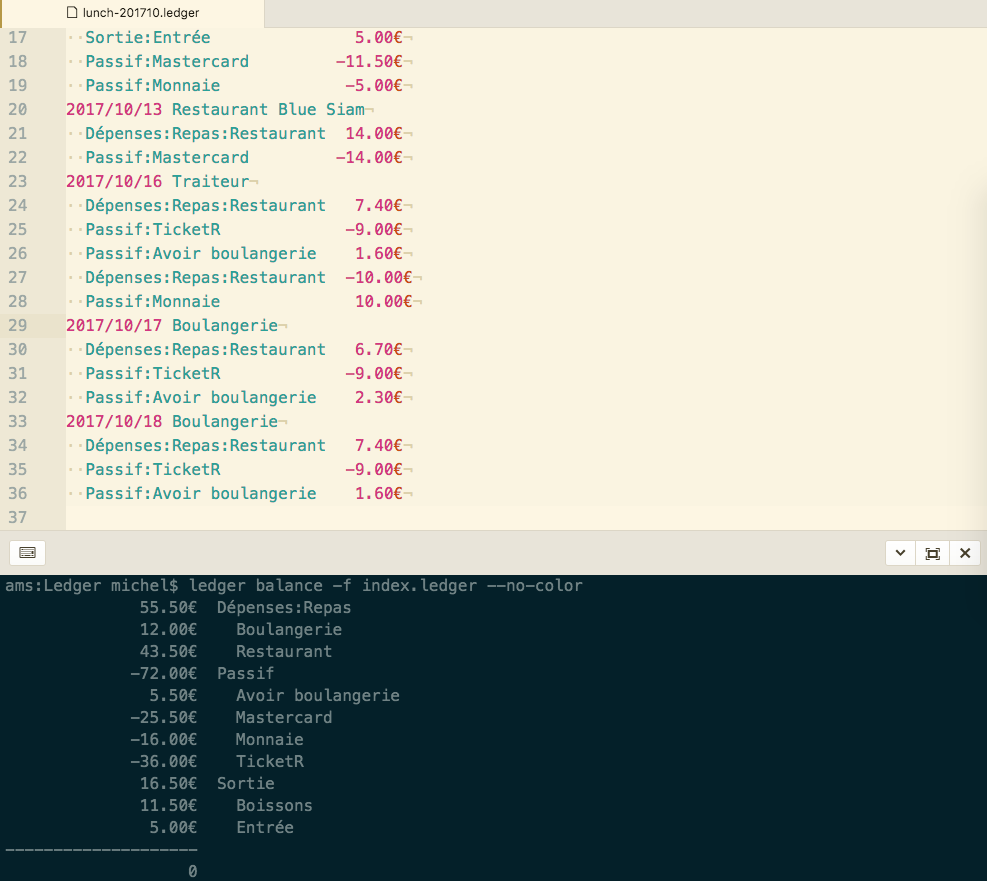Screen dimensions: 987x881
Task: Click the '12.00€' Boulangerie balance in terminal
Action: [x=168, y=630]
